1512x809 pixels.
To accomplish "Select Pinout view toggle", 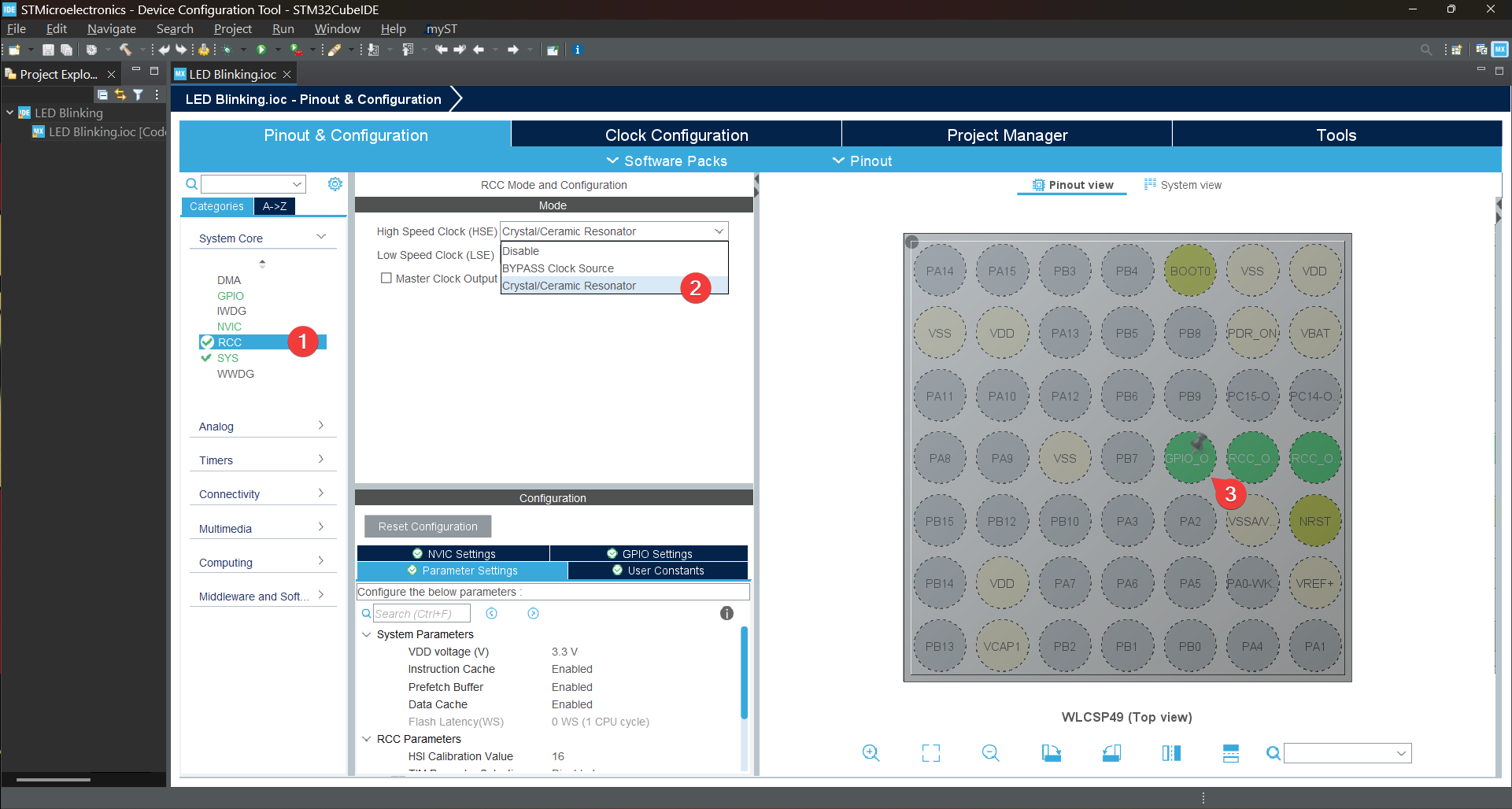I will pos(1072,185).
